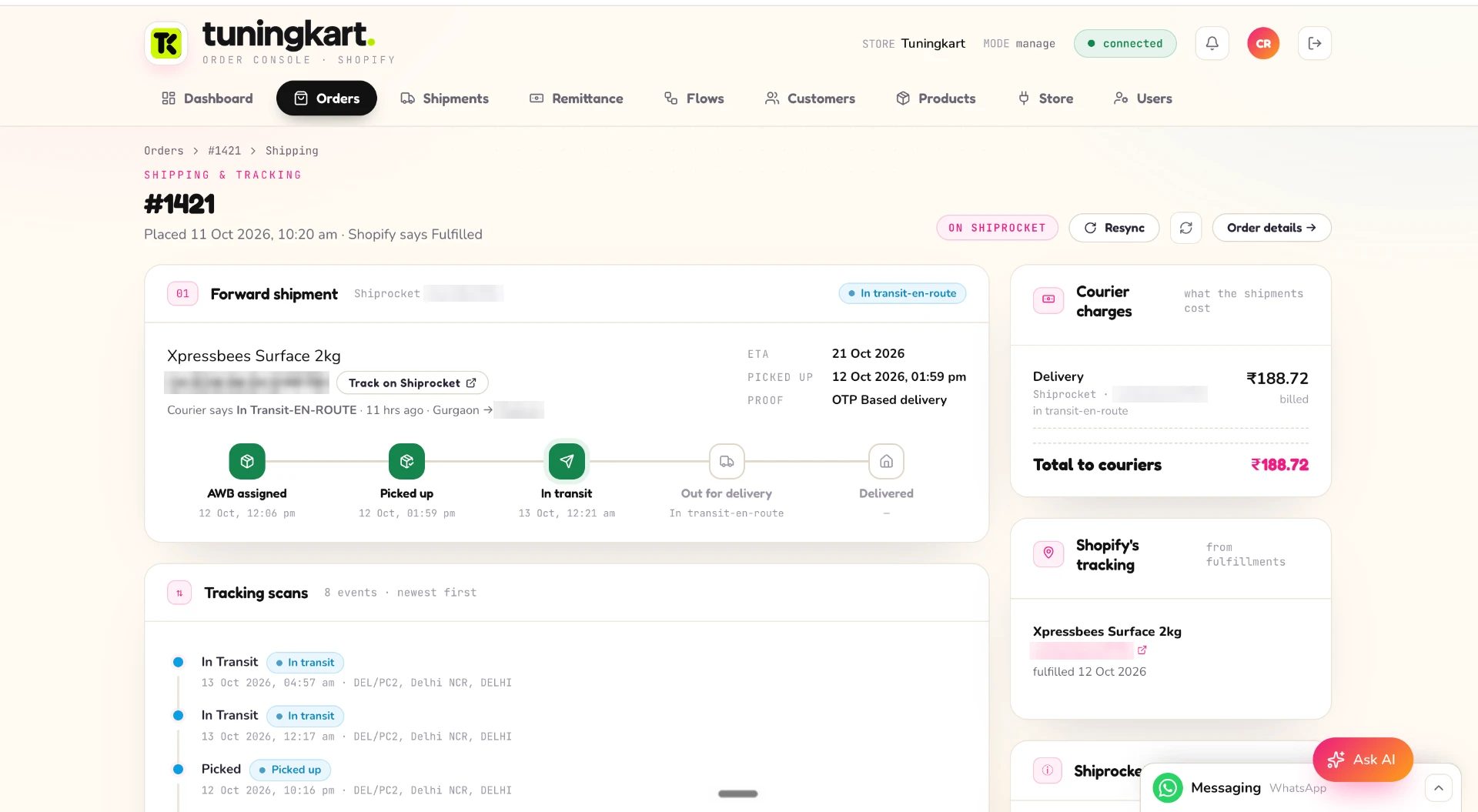This screenshot has height=812, width=1478.
Task: Click the ETA value 21 Oct 2026
Action: pos(868,353)
